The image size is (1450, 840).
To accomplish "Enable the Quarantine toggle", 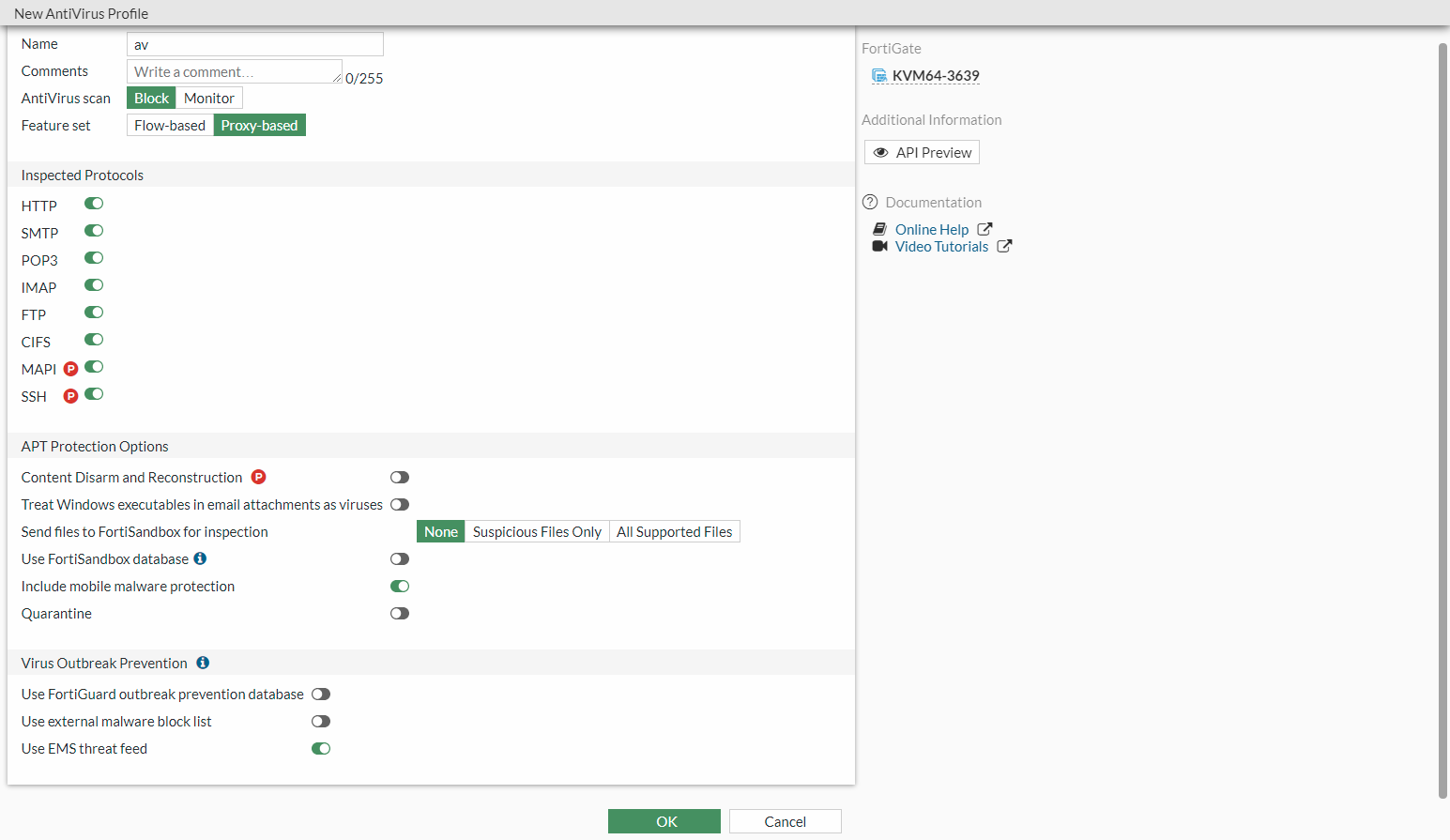I will [400, 613].
